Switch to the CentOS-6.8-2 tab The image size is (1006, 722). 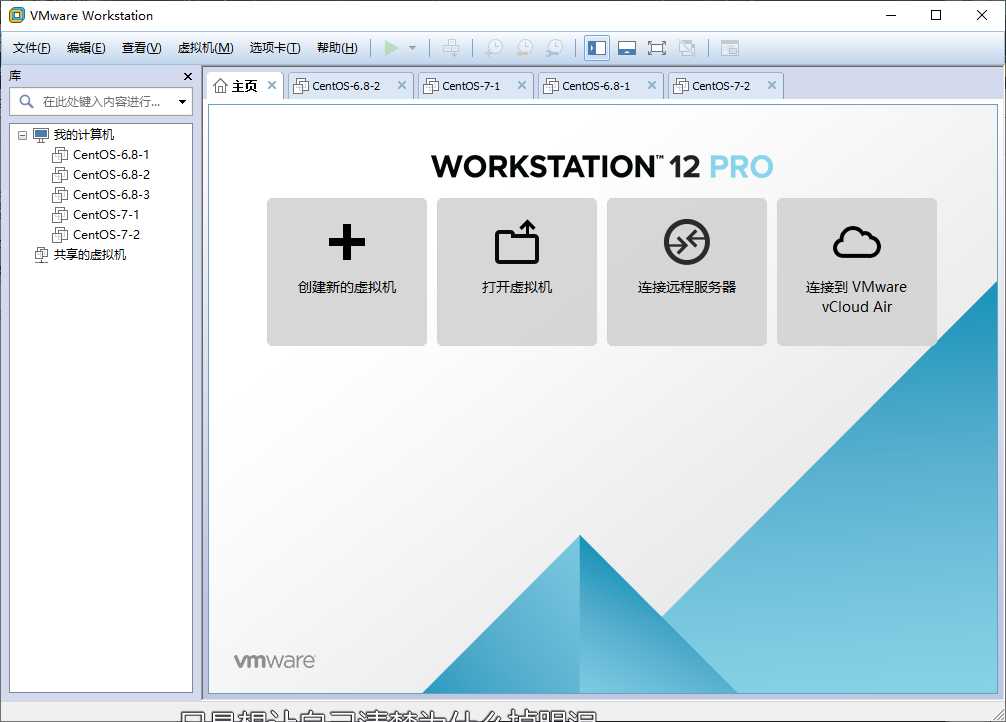point(346,86)
